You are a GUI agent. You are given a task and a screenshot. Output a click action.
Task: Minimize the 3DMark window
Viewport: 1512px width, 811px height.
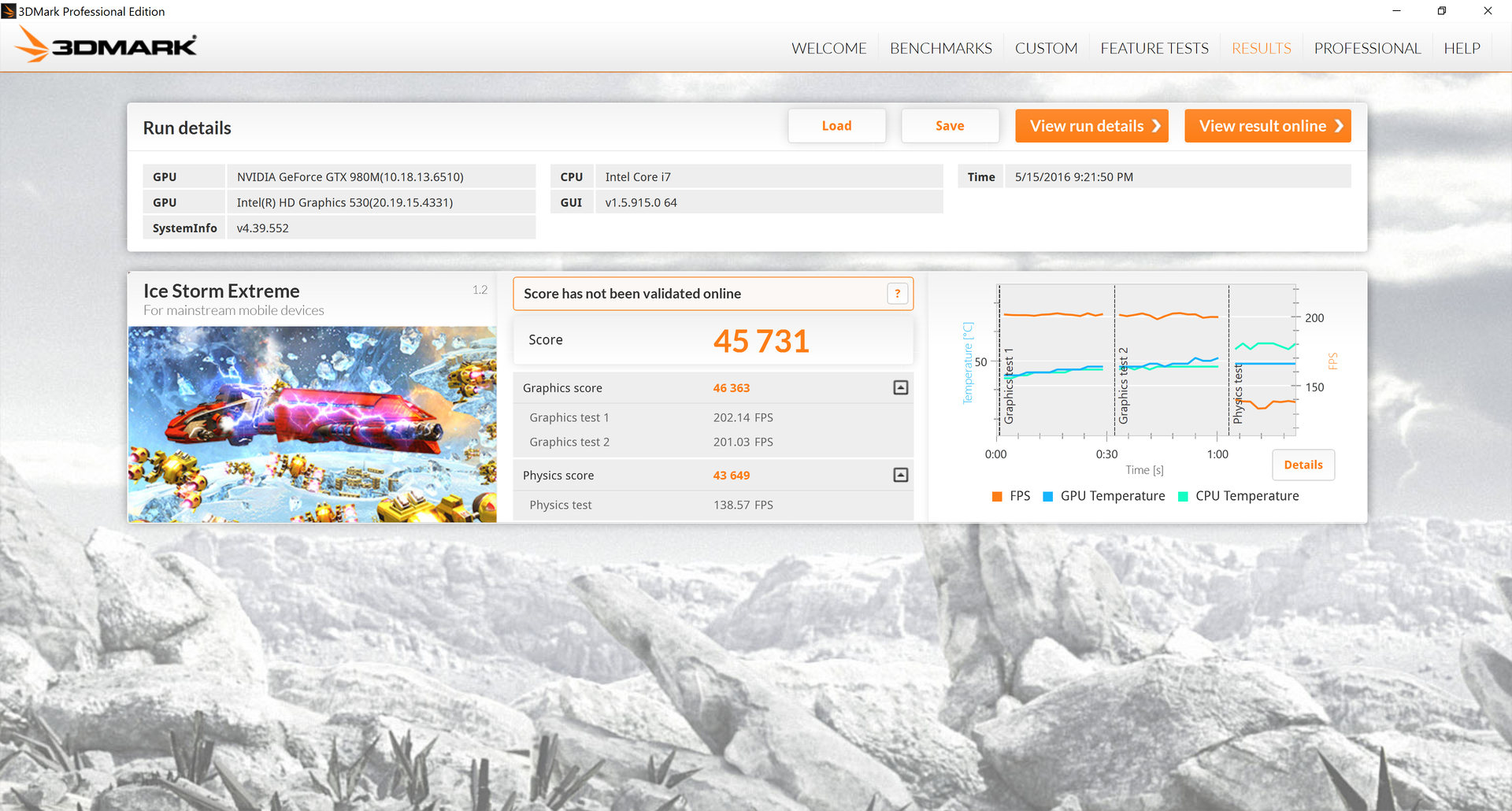[1396, 11]
